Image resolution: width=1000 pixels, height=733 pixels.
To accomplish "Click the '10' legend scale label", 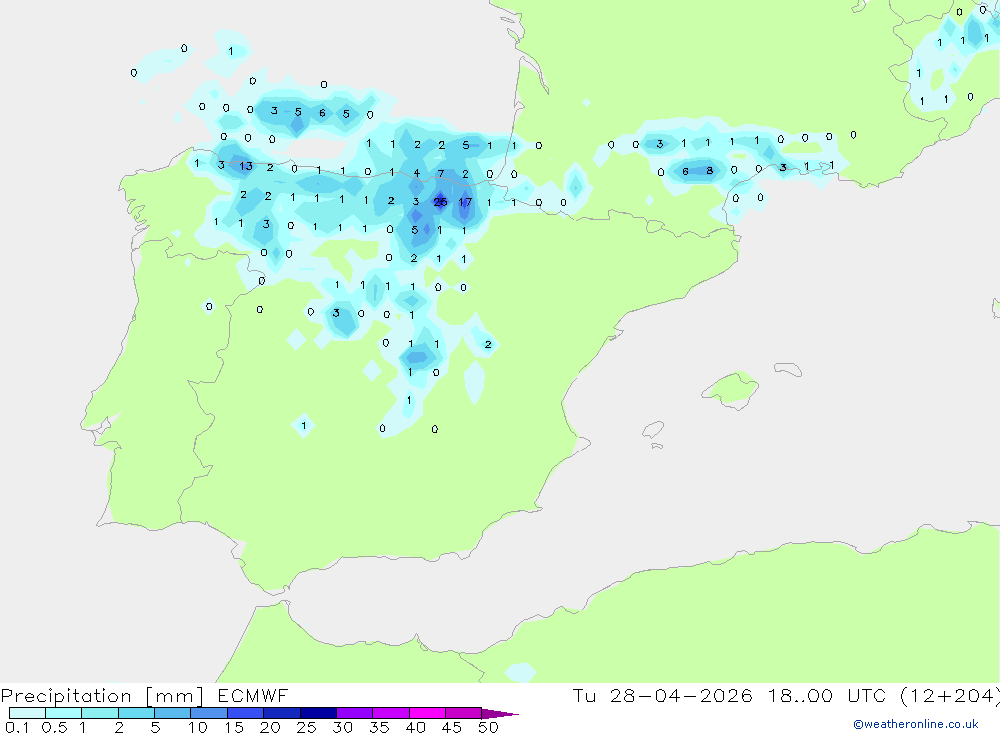I will (198, 727).
